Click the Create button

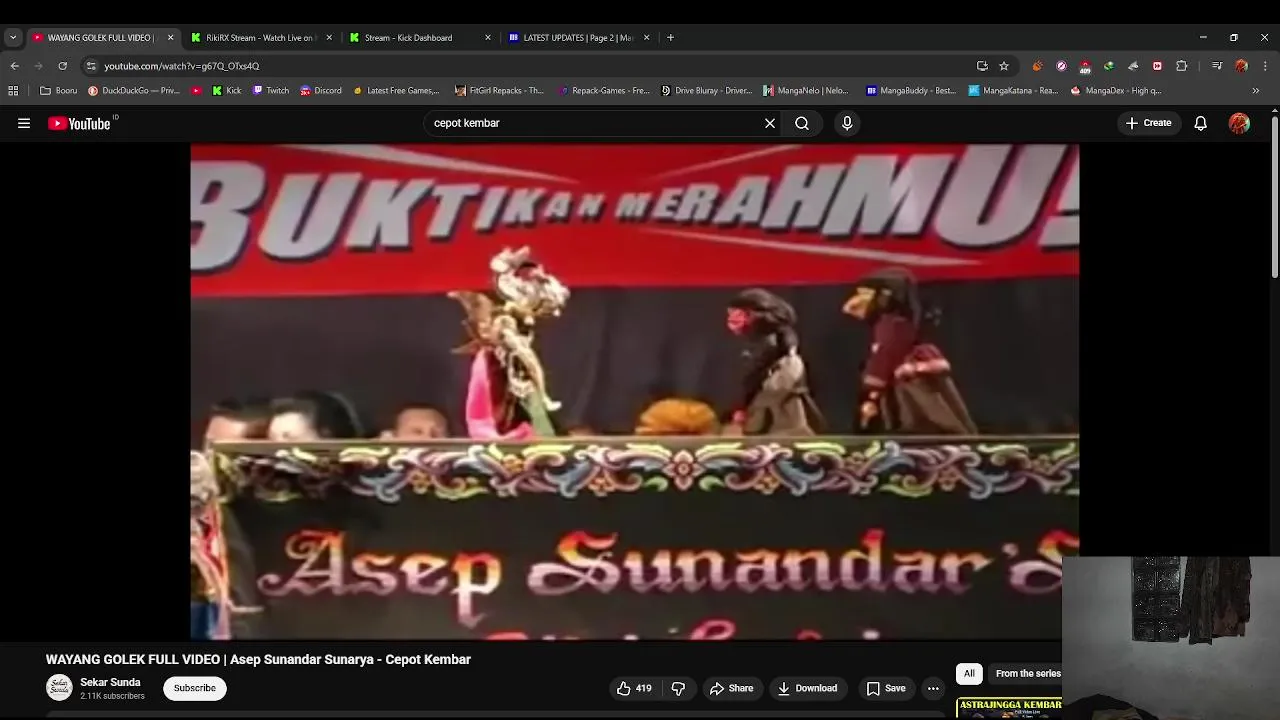click(1148, 123)
